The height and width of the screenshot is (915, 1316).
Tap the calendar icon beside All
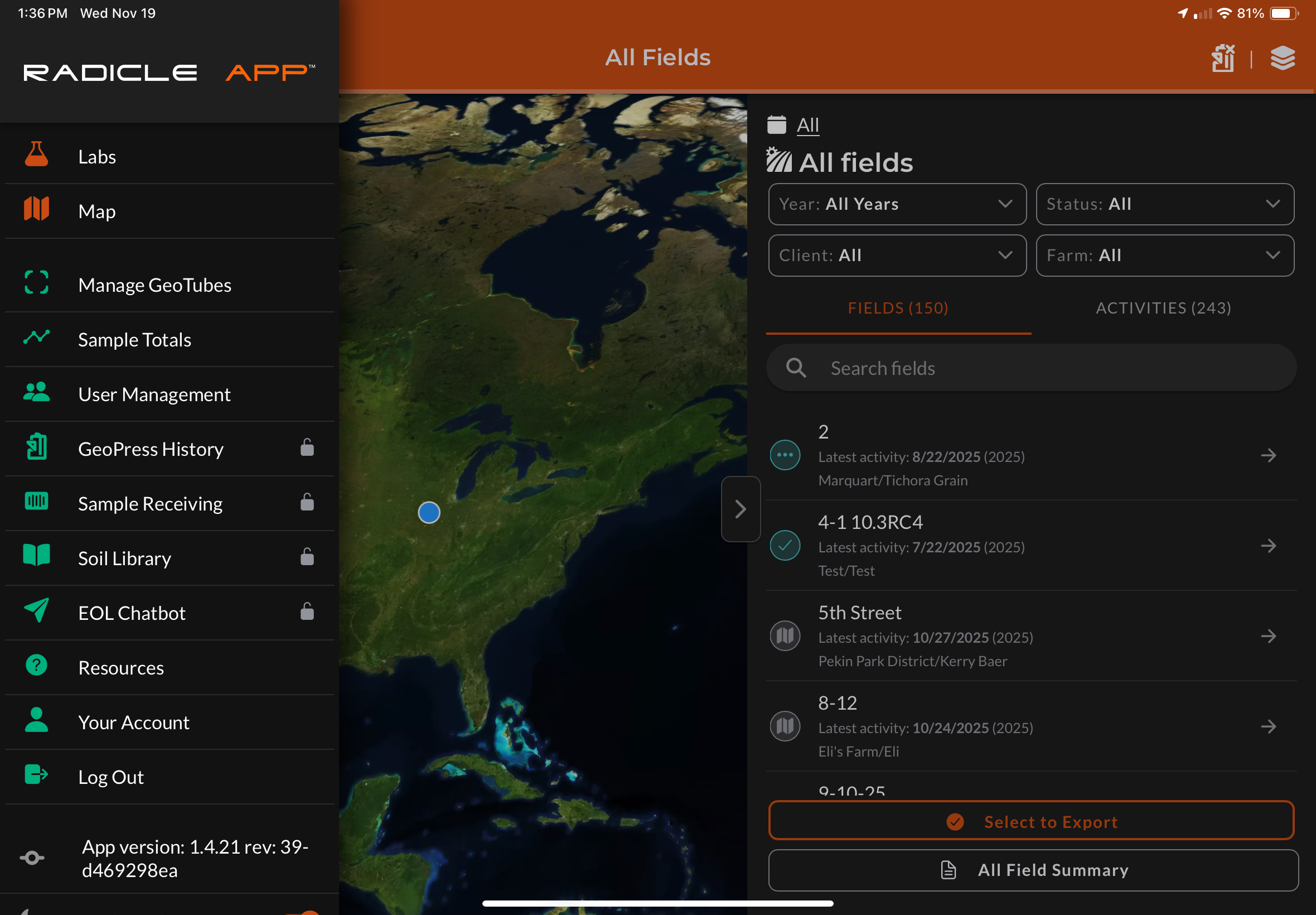(777, 124)
